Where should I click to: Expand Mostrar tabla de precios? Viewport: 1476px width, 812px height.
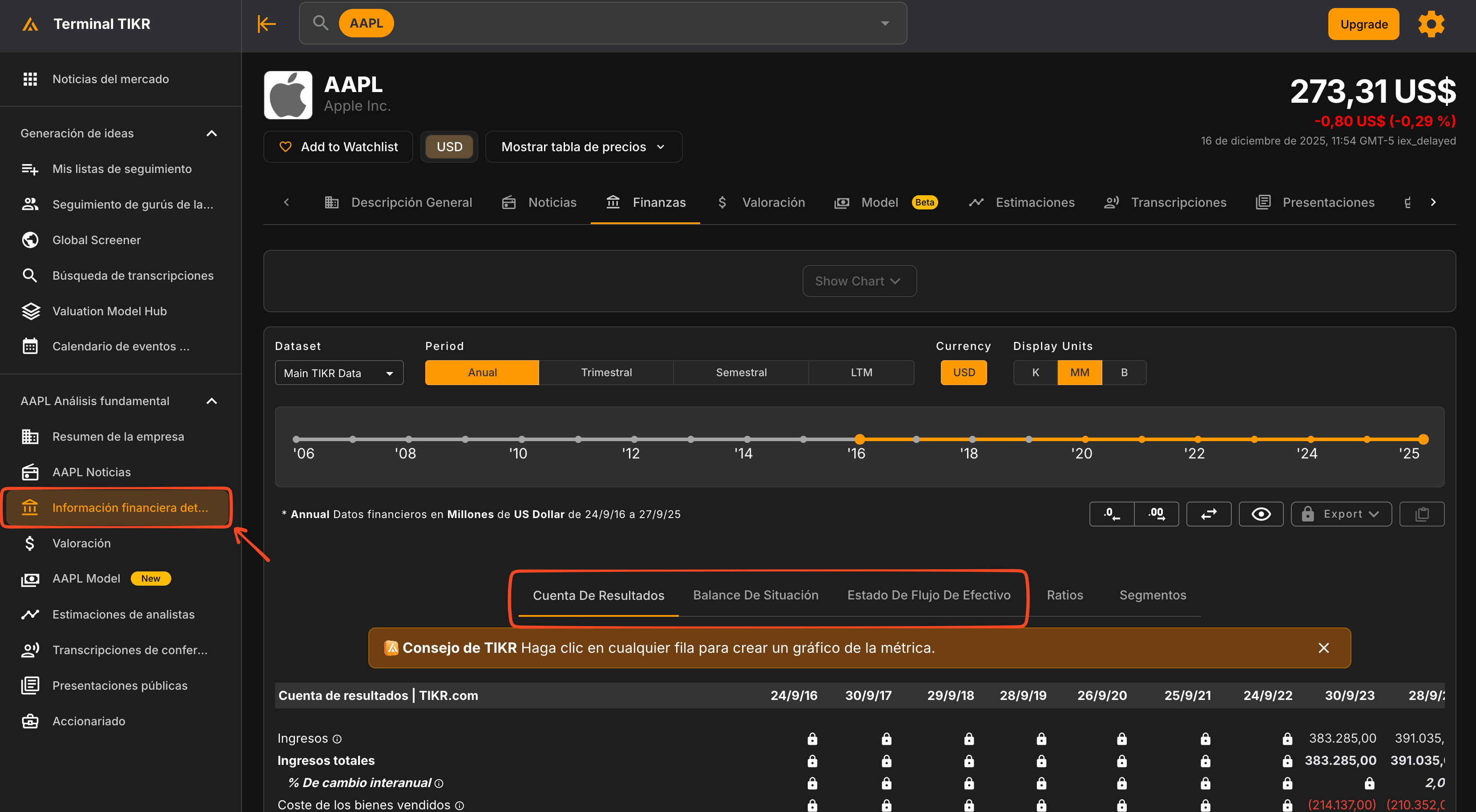(x=583, y=147)
